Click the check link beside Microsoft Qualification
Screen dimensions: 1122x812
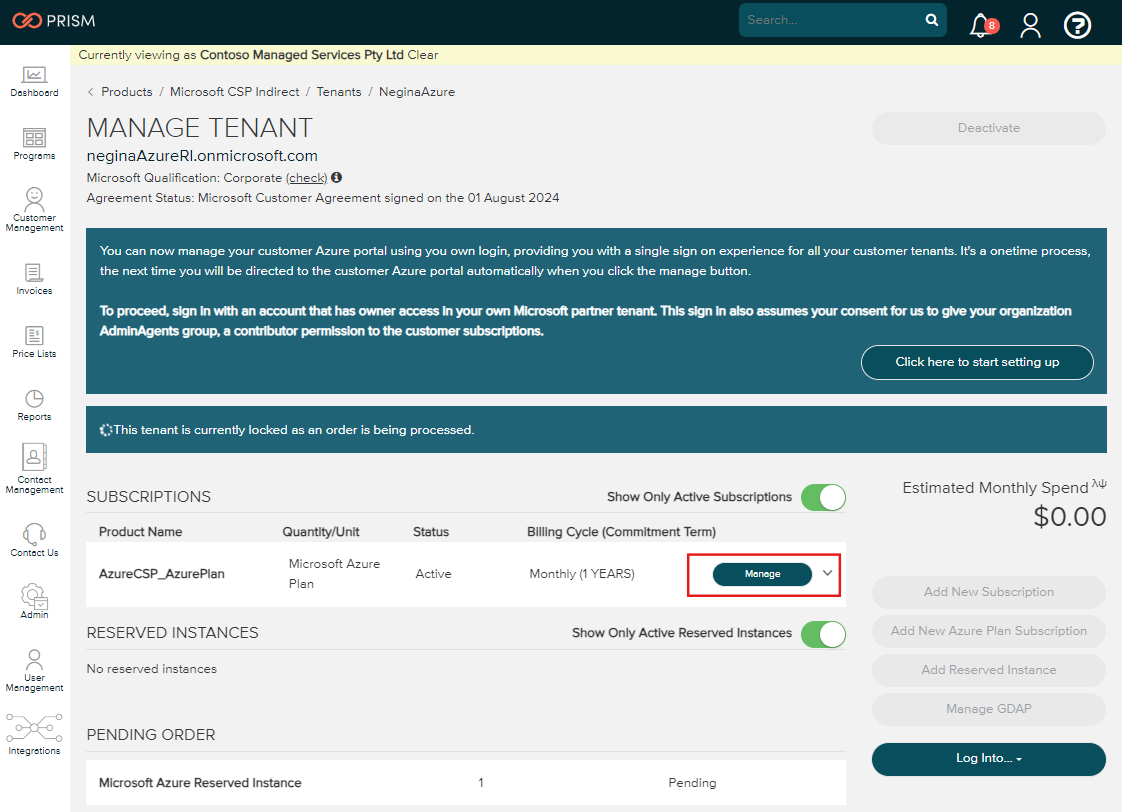point(307,177)
